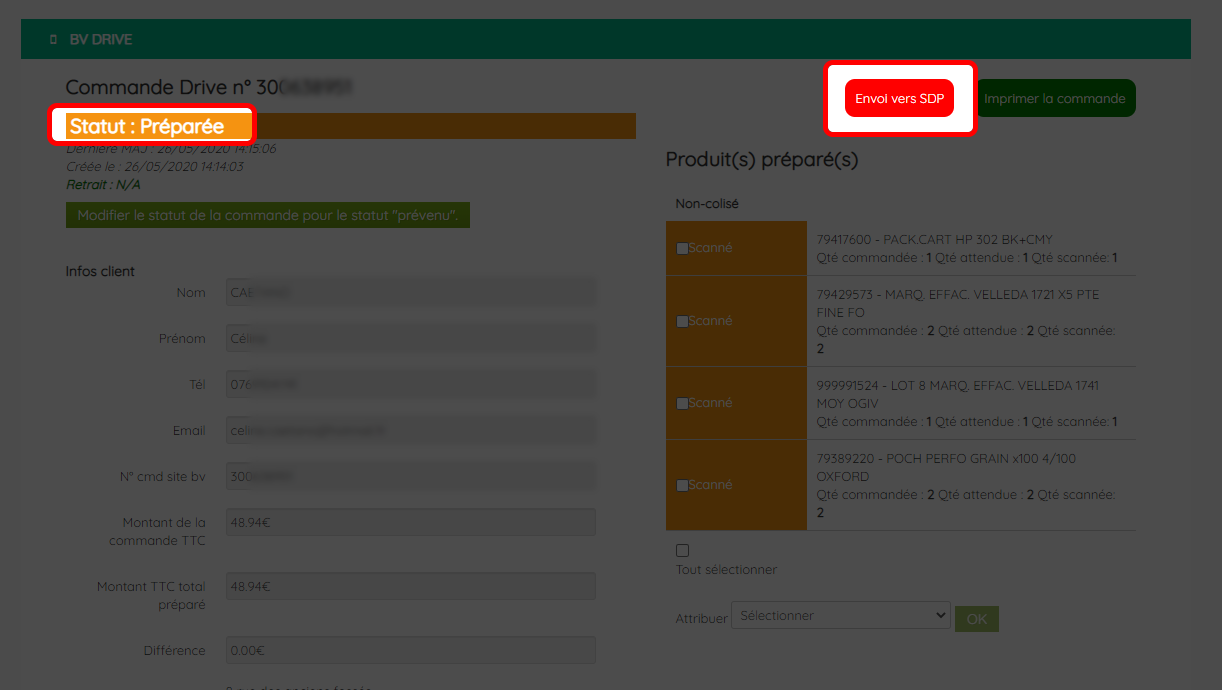The image size is (1222, 690).
Task: Click the Différence amount field
Action: (411, 650)
